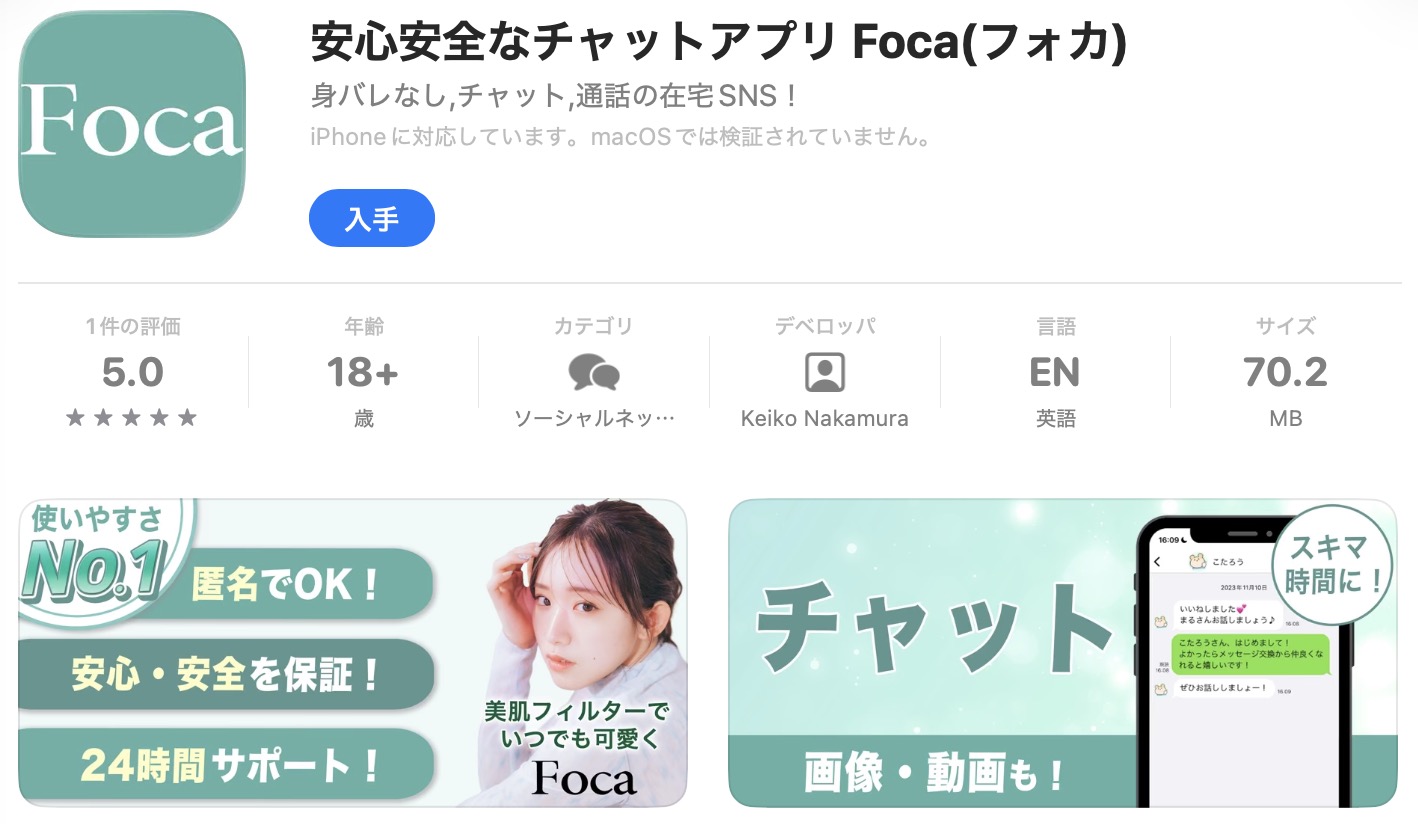
Task: Click the 5.0 rating score
Action: point(132,373)
